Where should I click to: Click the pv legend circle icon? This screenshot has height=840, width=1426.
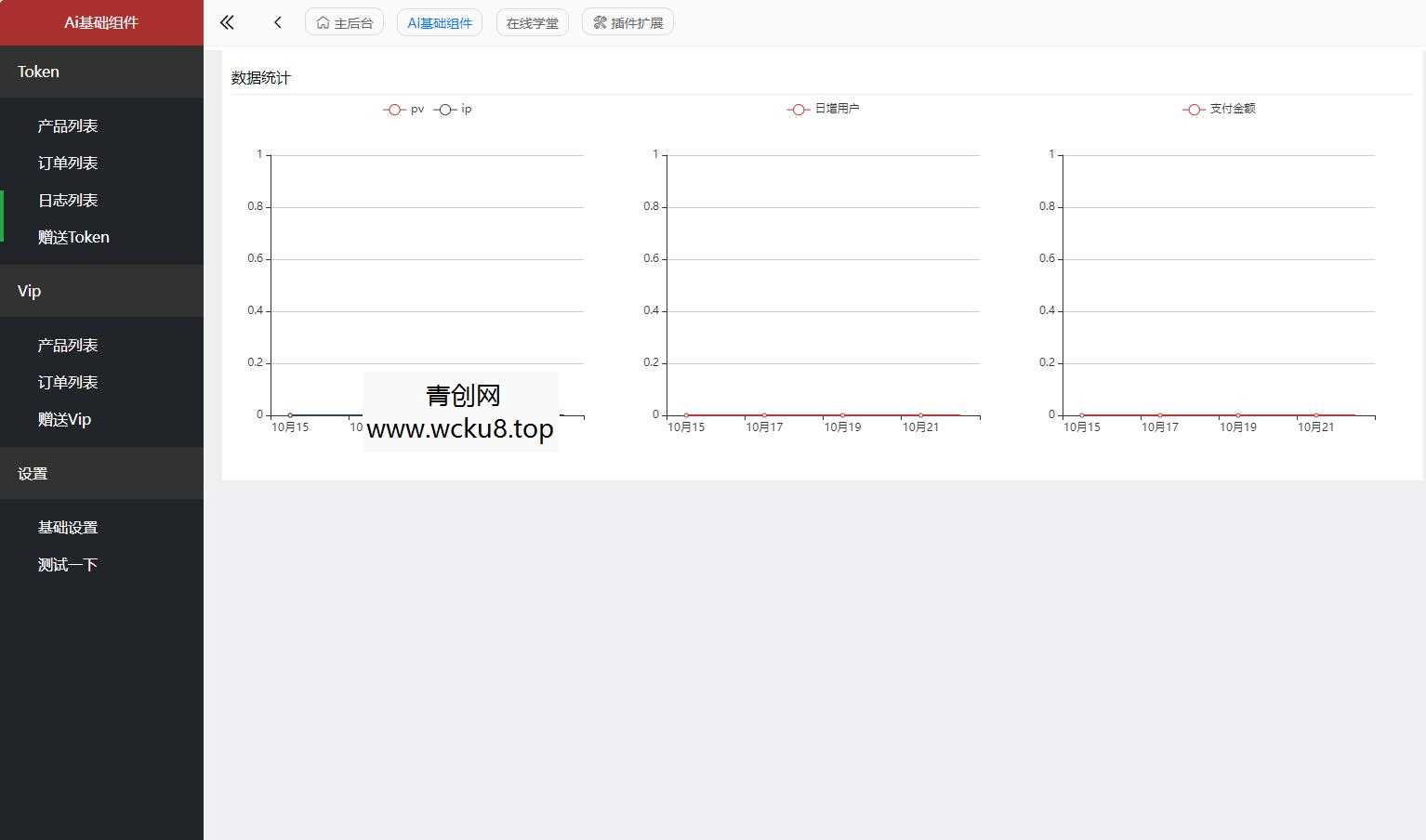(394, 109)
